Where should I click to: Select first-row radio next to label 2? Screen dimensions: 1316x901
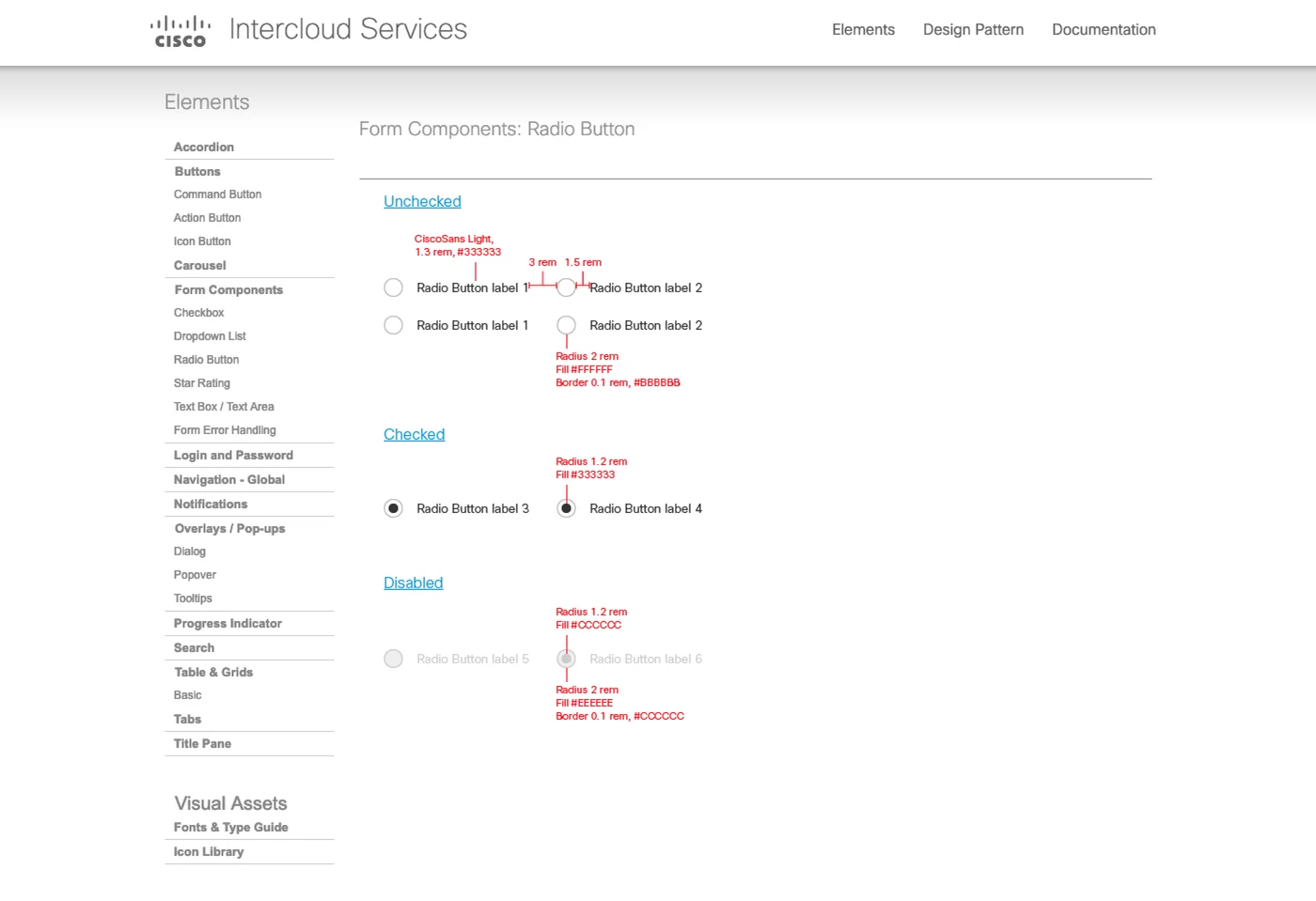pyautogui.click(x=566, y=287)
